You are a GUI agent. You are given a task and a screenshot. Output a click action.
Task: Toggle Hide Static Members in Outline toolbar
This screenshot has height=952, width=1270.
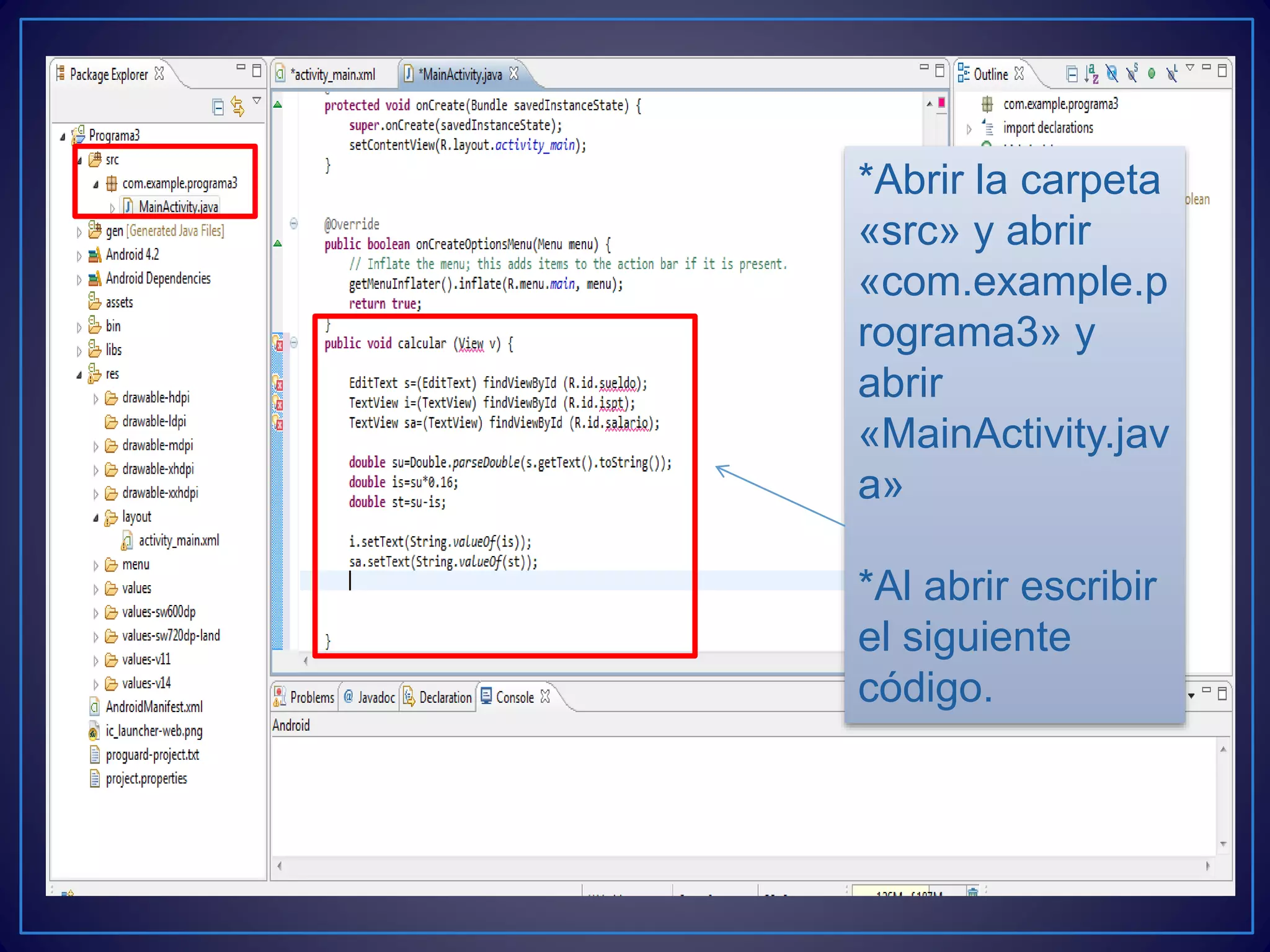(1132, 73)
